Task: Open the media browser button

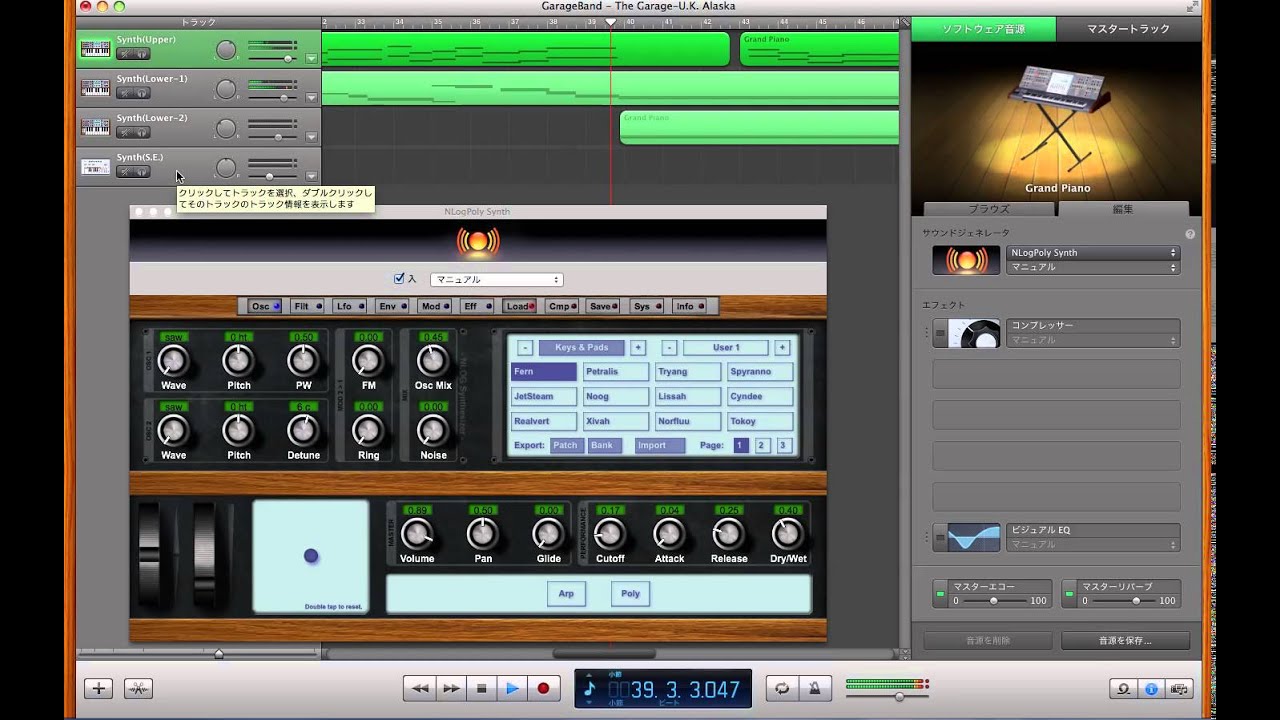Action: coord(1179,689)
